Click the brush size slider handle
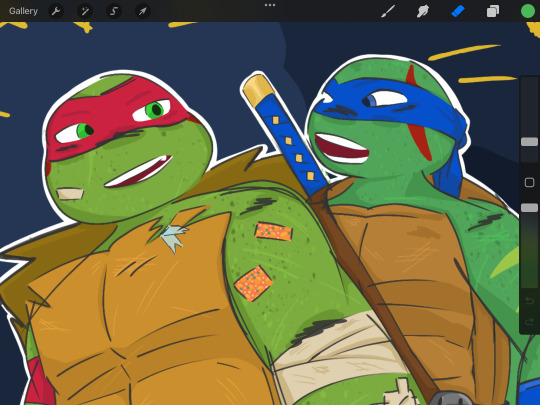This screenshot has width=540, height=405. [x=529, y=142]
